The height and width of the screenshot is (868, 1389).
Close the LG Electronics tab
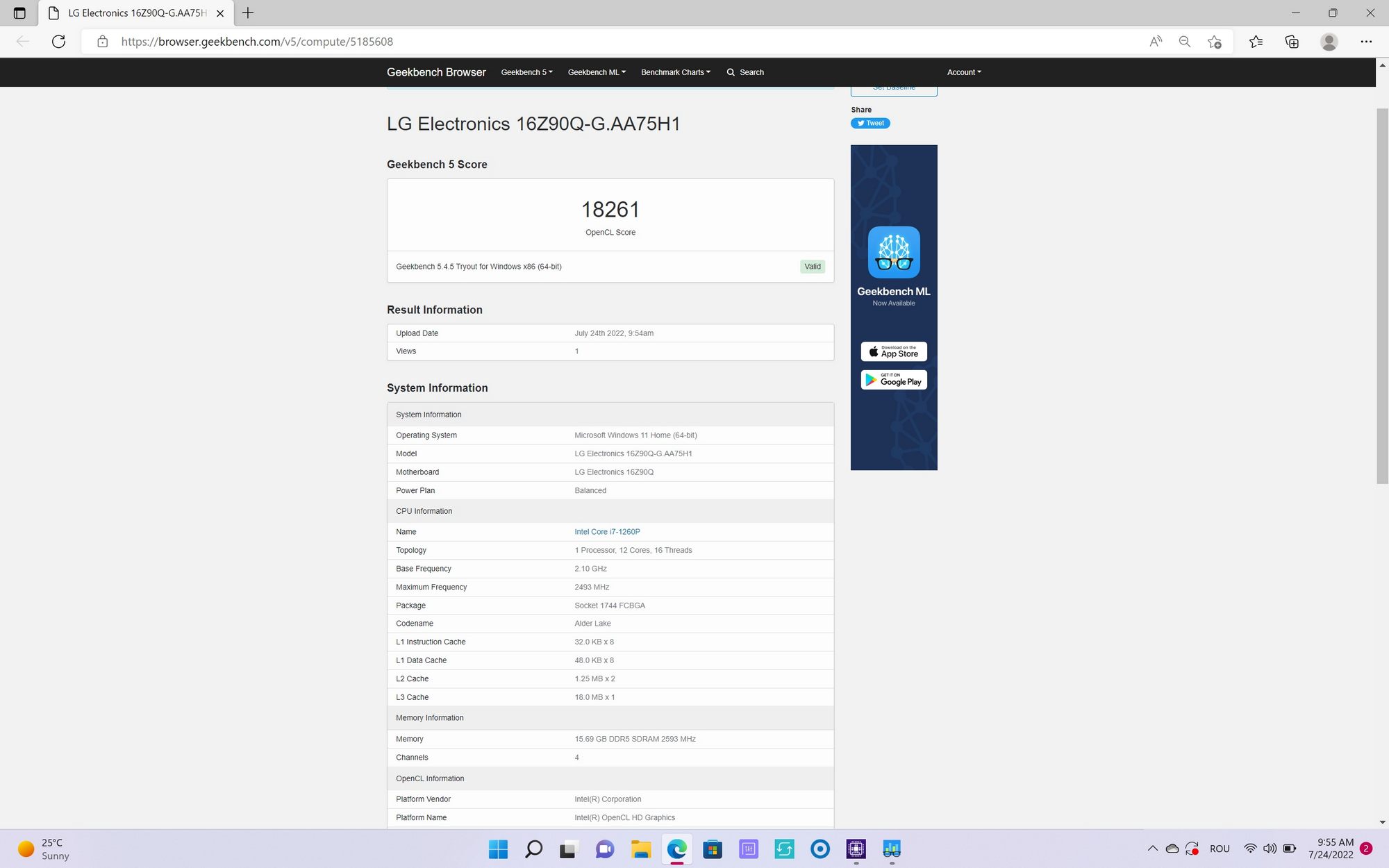coord(220,13)
